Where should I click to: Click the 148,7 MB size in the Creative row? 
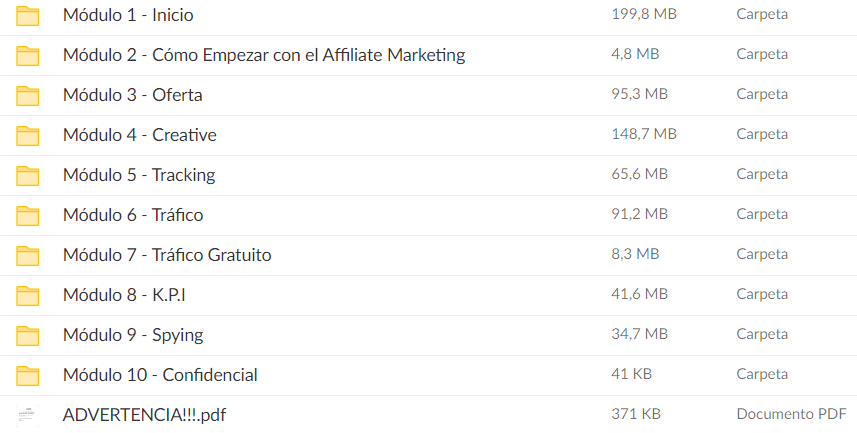643,134
